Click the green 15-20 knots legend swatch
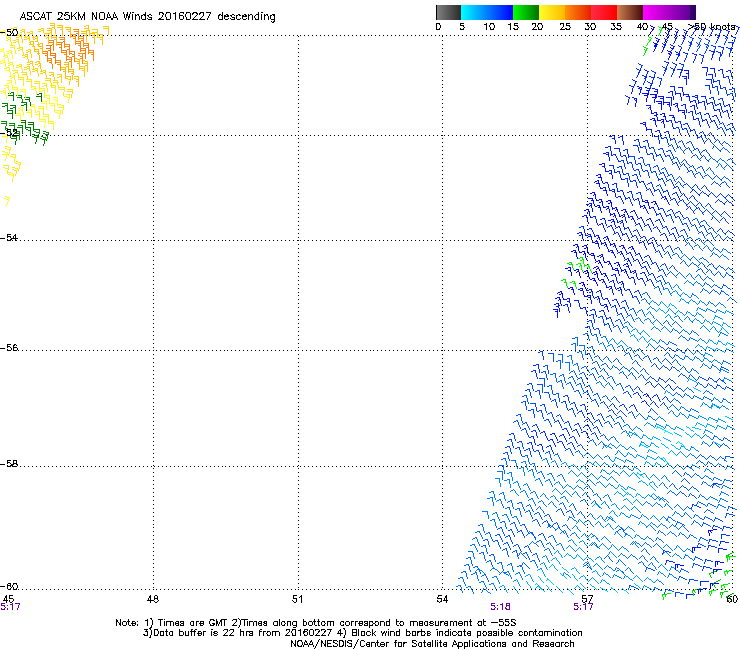Viewport: 740px width, 650px height. pyautogui.click(x=526, y=12)
